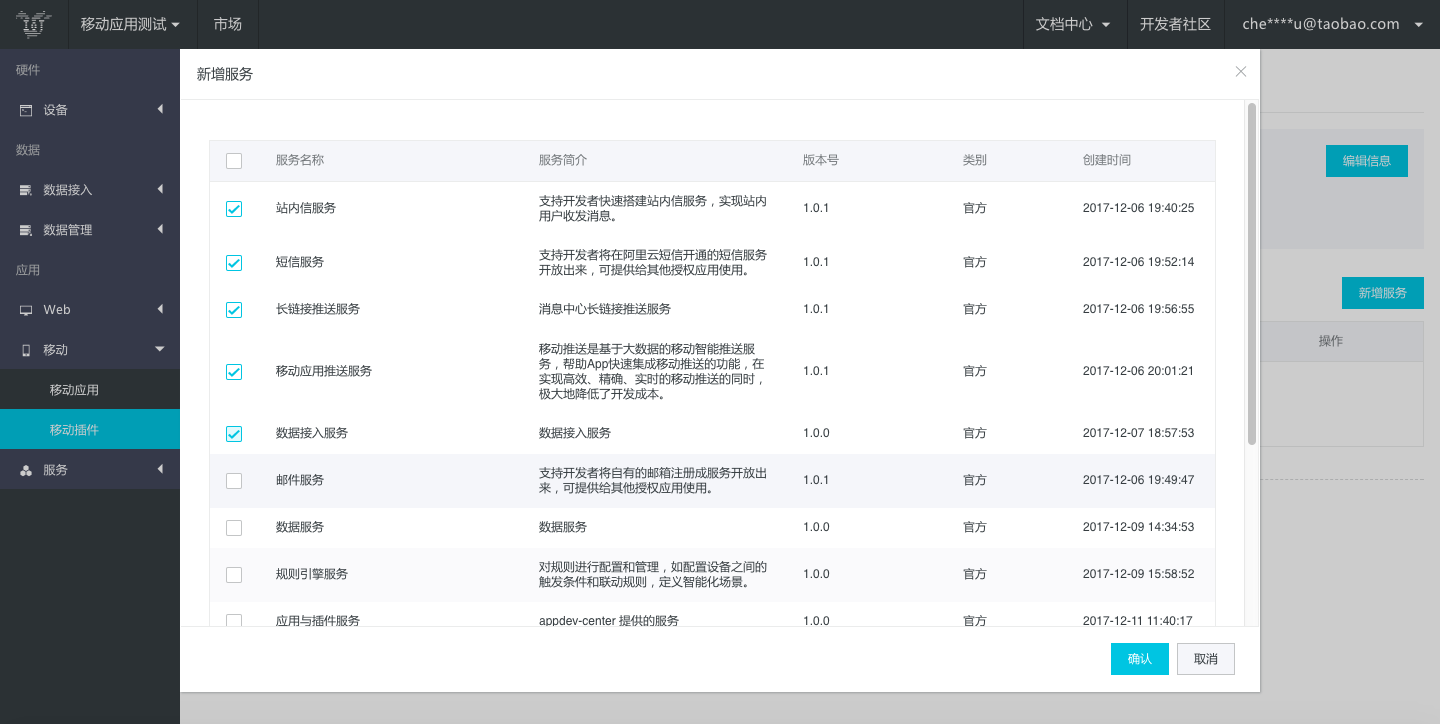The height and width of the screenshot is (724, 1440).
Task: Collapse the 移动 menu arrow
Action: tap(160, 349)
